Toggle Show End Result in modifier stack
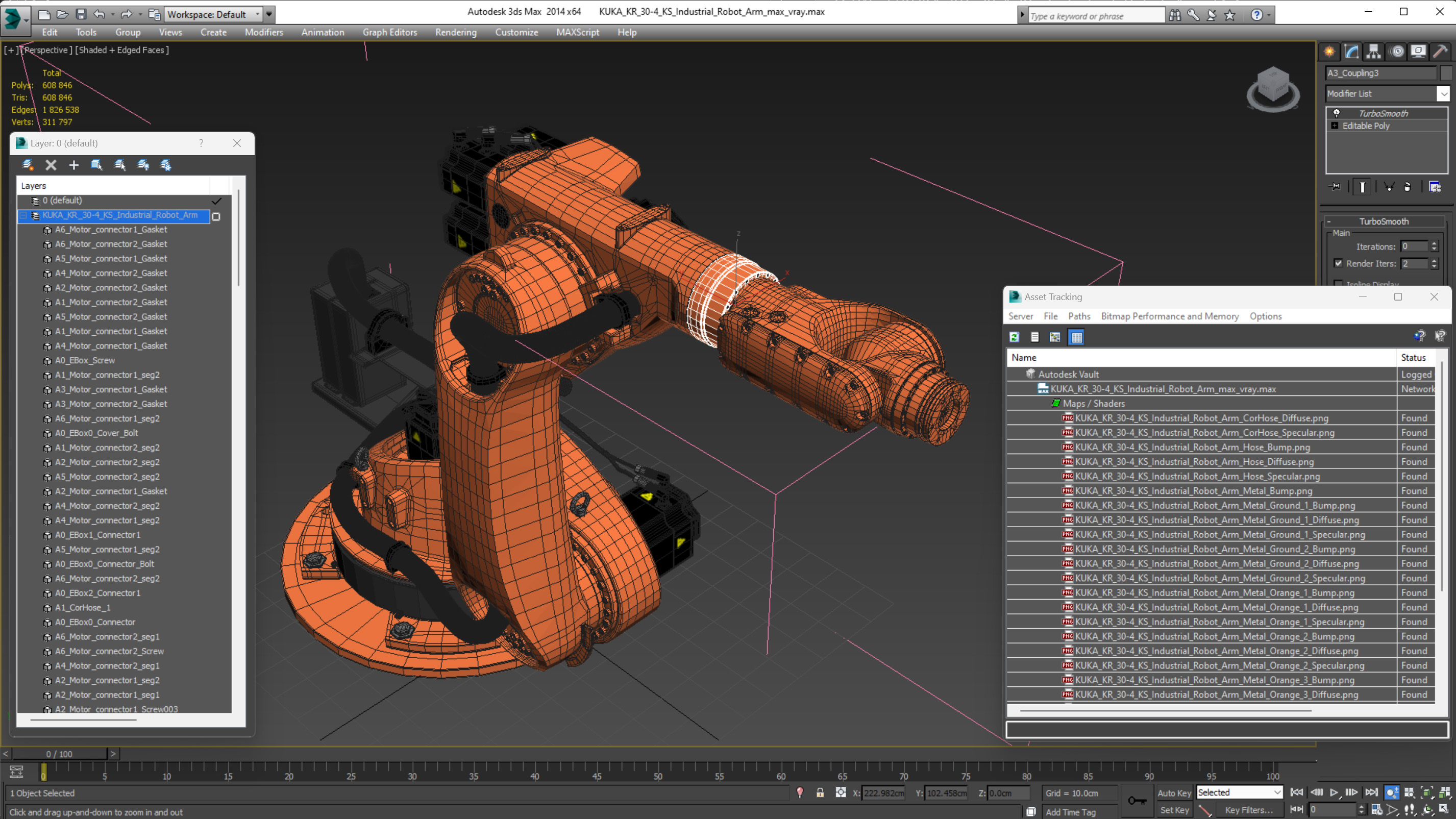 [1362, 187]
